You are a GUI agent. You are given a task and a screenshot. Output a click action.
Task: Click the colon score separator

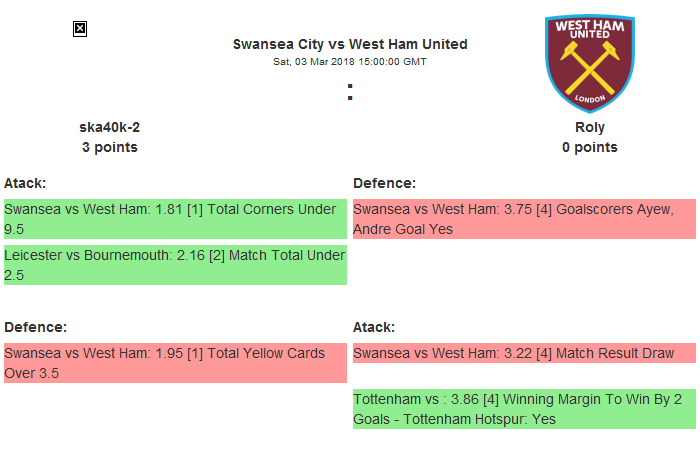tap(350, 92)
